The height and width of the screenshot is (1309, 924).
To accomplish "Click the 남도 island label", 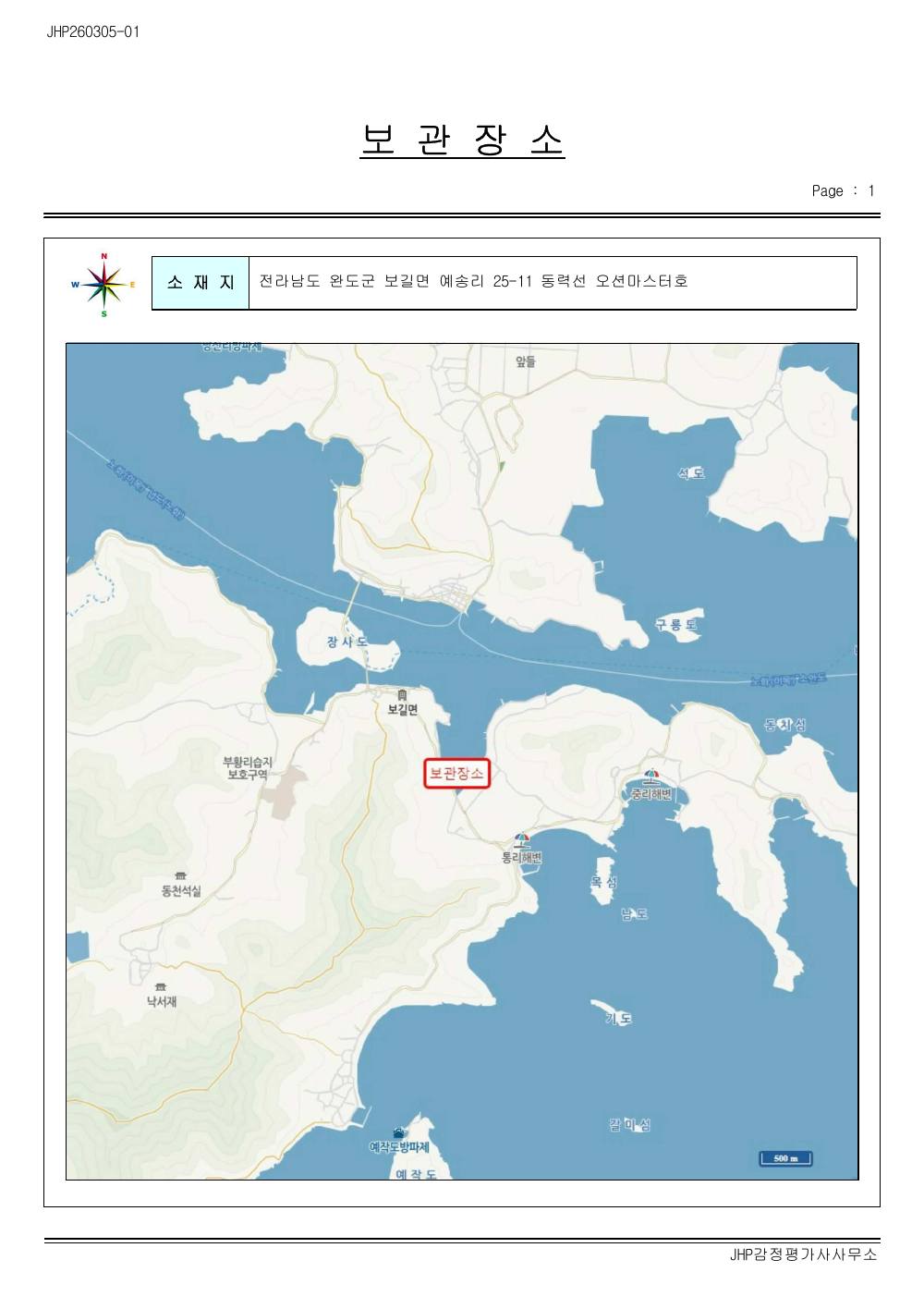I will click(x=634, y=914).
